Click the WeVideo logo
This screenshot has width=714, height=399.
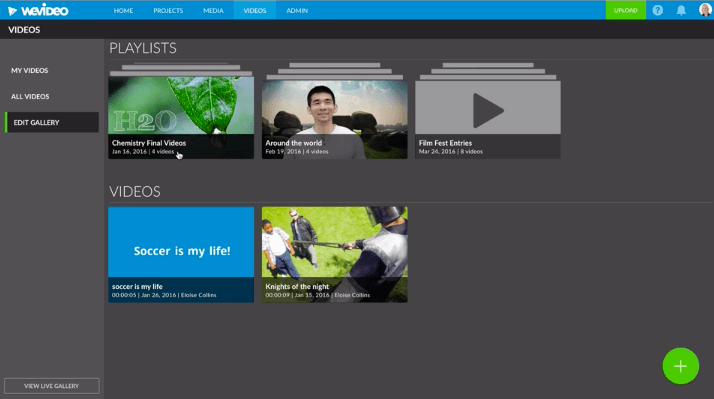tap(38, 10)
